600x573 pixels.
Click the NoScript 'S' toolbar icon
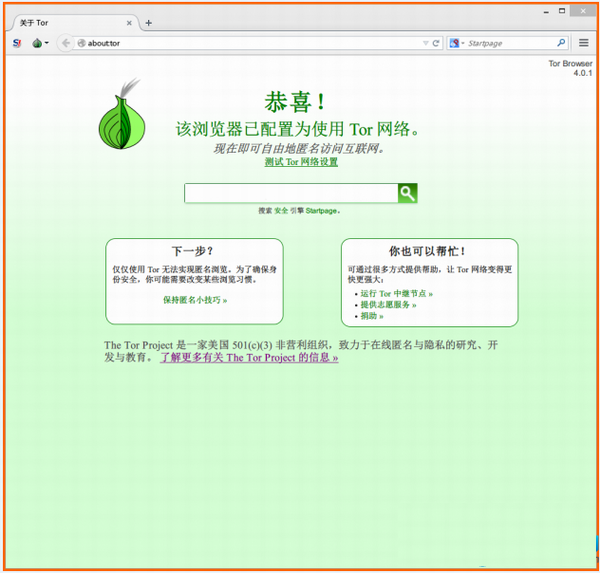coord(17,43)
